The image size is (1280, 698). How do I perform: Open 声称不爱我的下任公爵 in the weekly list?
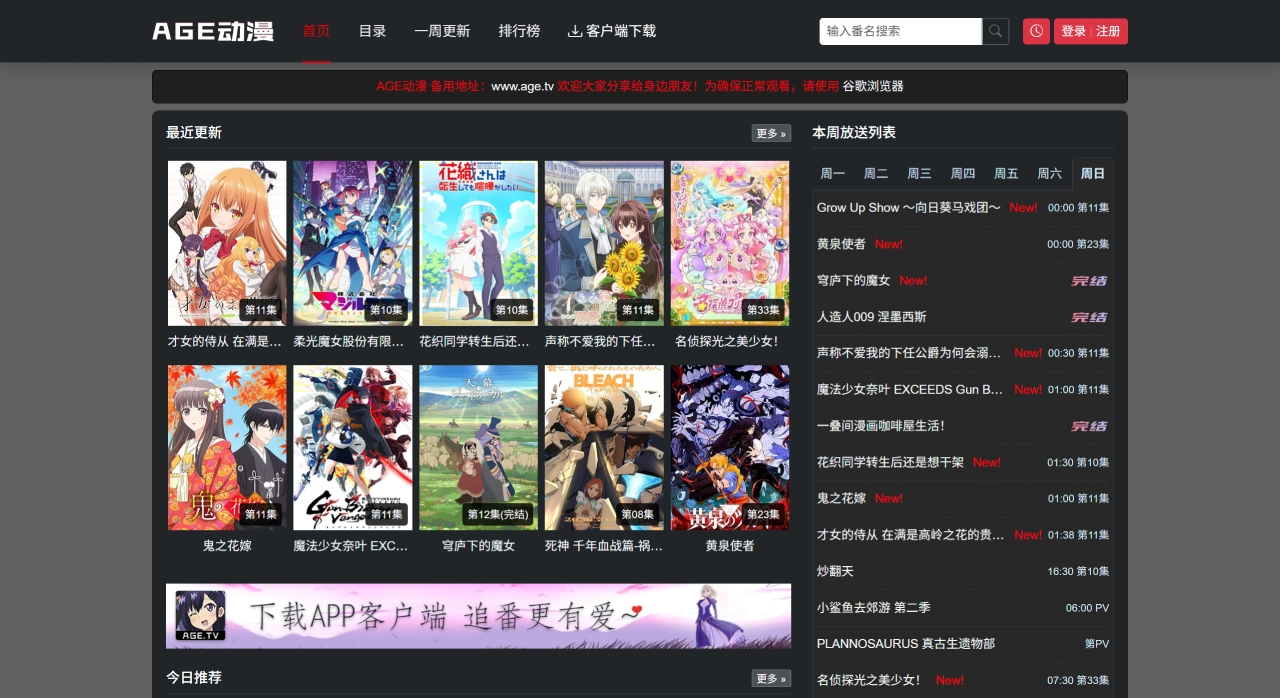(x=910, y=353)
